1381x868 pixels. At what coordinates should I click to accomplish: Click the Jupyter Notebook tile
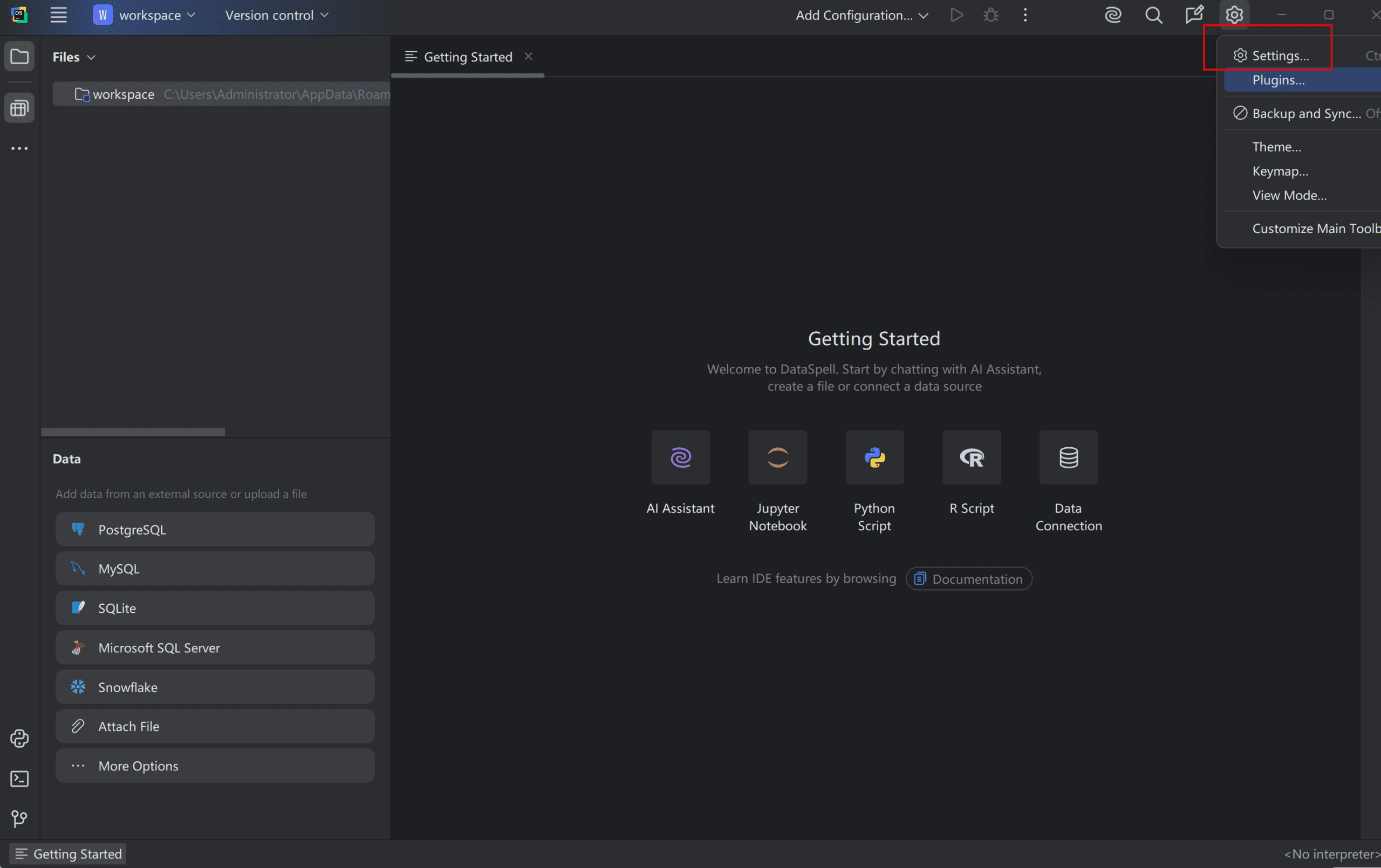(x=777, y=457)
